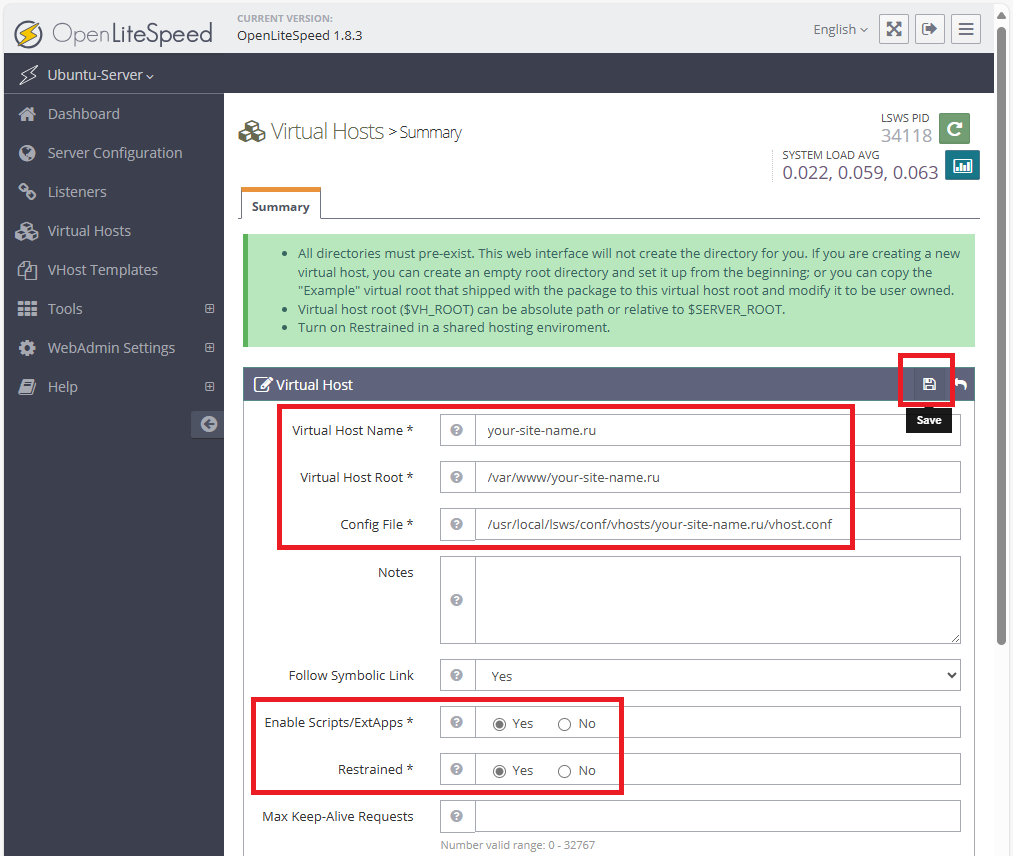Click into Virtual Host Name field
This screenshot has height=856, width=1013.
[x=718, y=430]
